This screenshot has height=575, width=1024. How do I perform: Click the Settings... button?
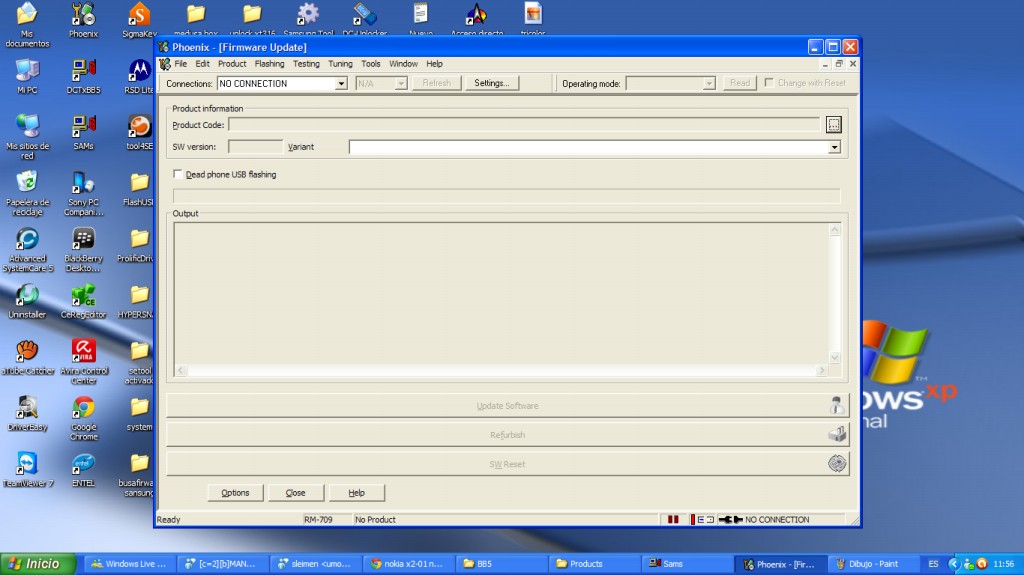(492, 83)
